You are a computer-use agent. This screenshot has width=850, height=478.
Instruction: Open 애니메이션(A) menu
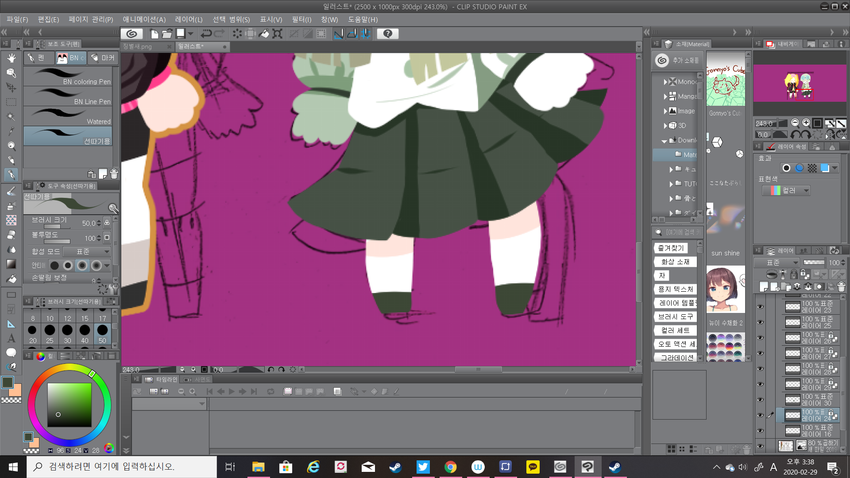(x=144, y=20)
